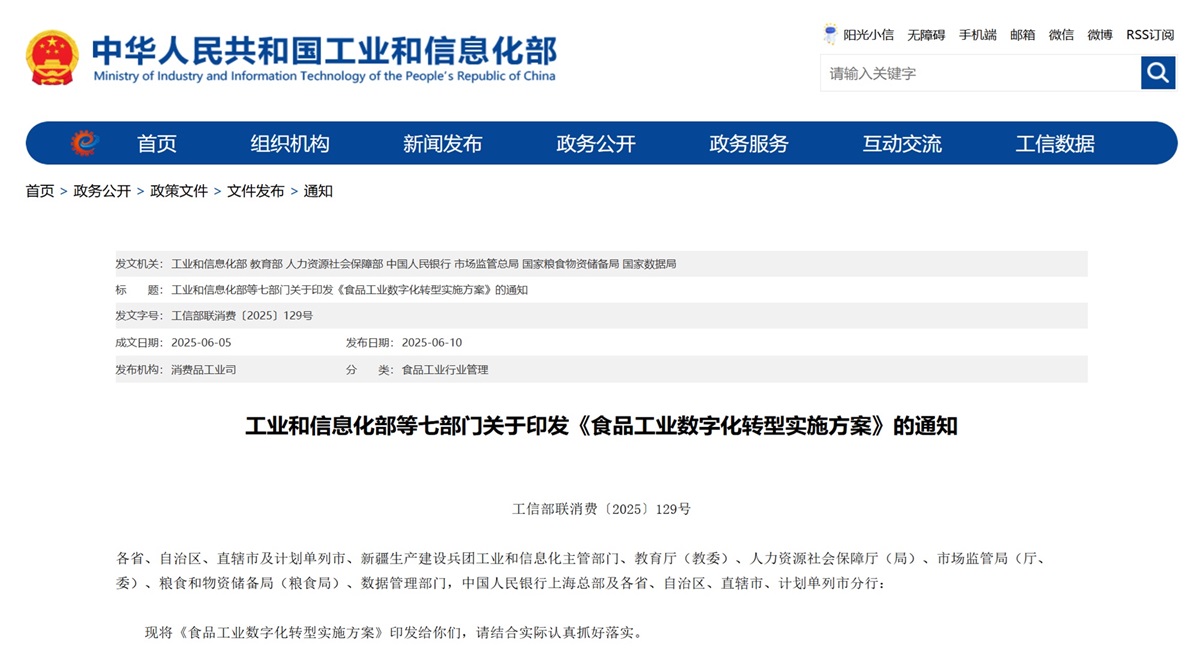
Task: Click the magnifying glass search button
Action: click(1158, 73)
